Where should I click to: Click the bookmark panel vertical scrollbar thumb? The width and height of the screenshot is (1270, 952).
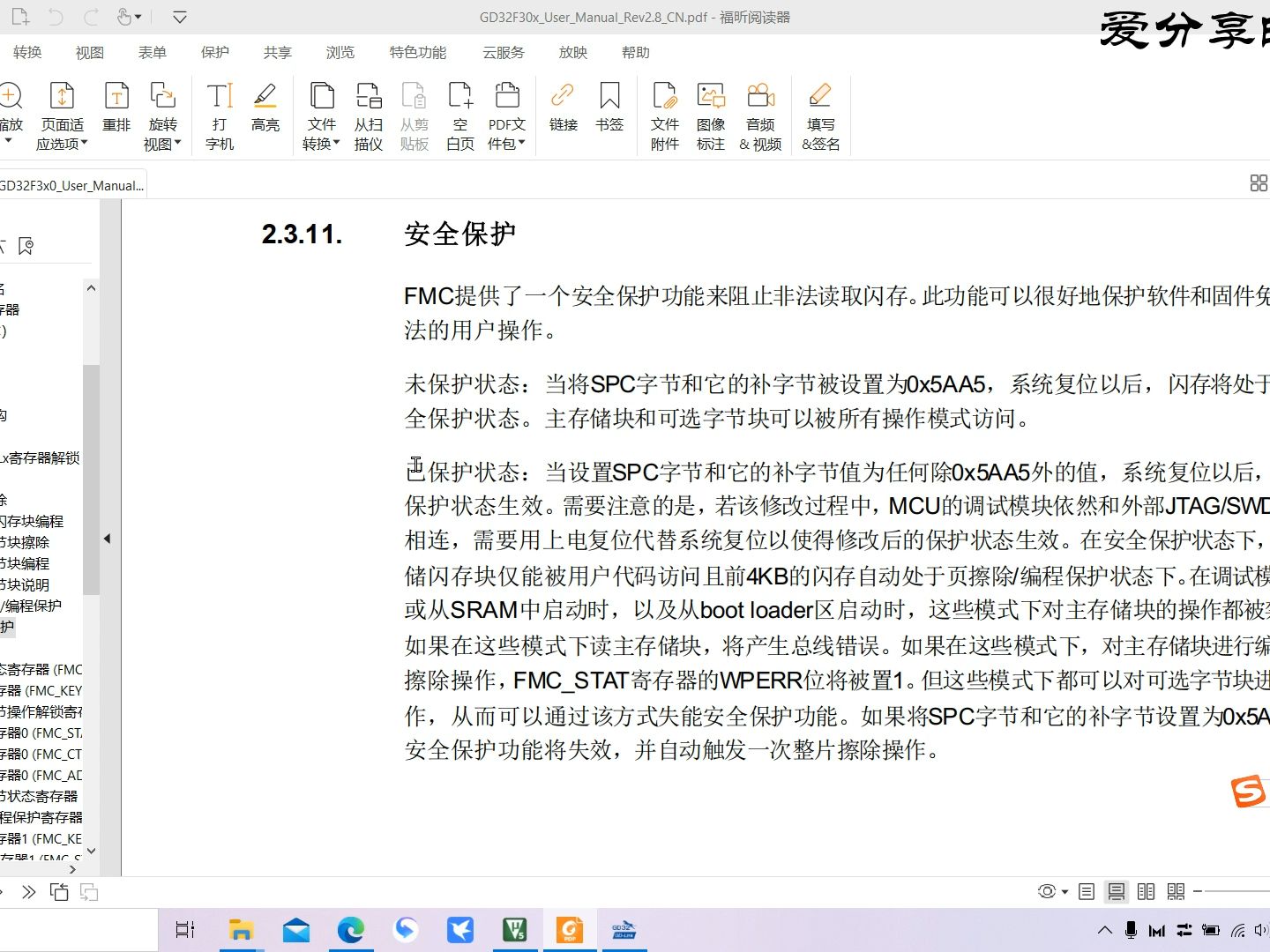point(91,480)
